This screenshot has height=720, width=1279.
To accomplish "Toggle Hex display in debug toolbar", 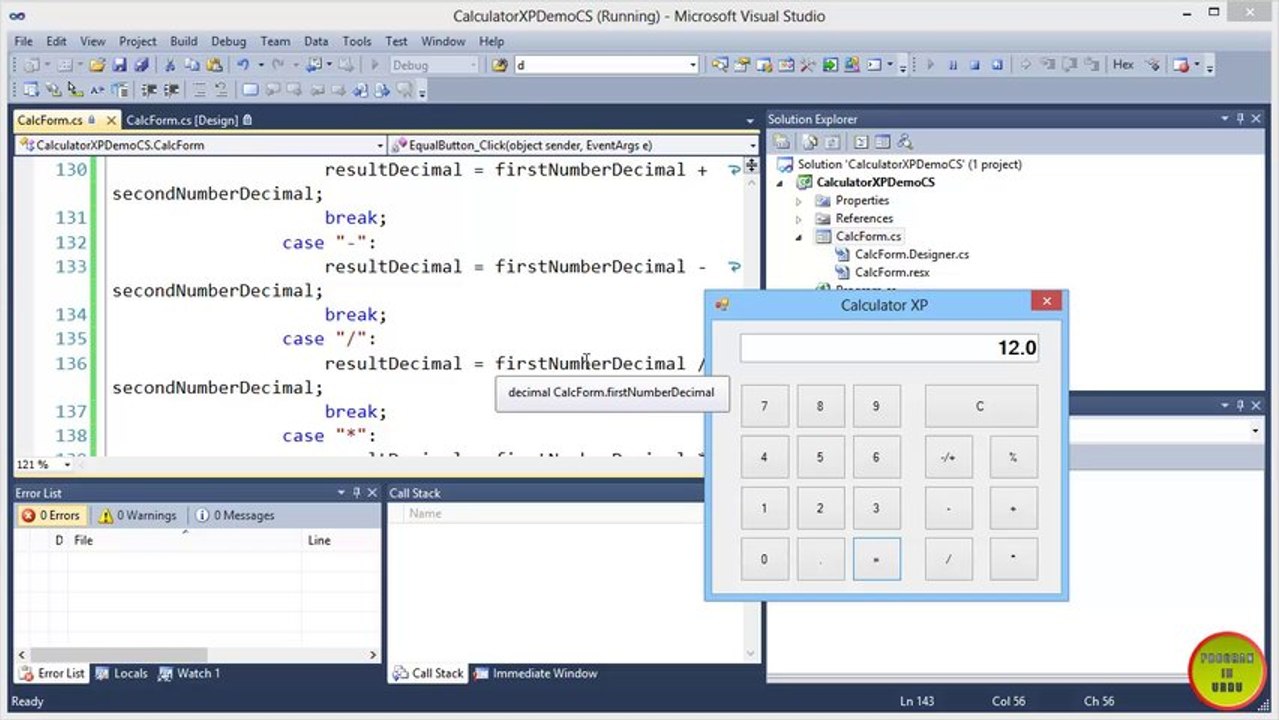I will pos(1123,65).
